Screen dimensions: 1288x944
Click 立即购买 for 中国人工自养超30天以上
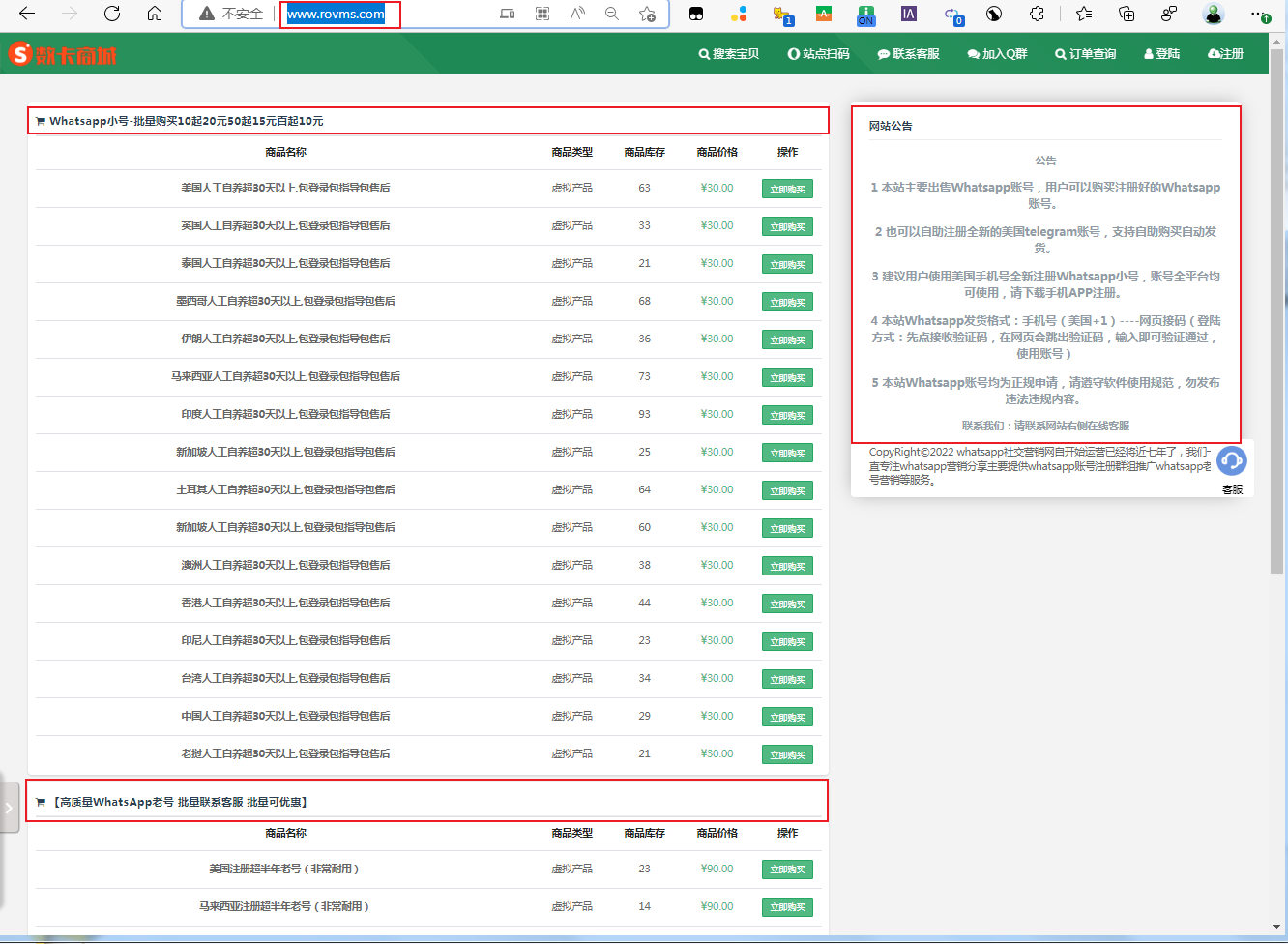[x=787, y=718]
